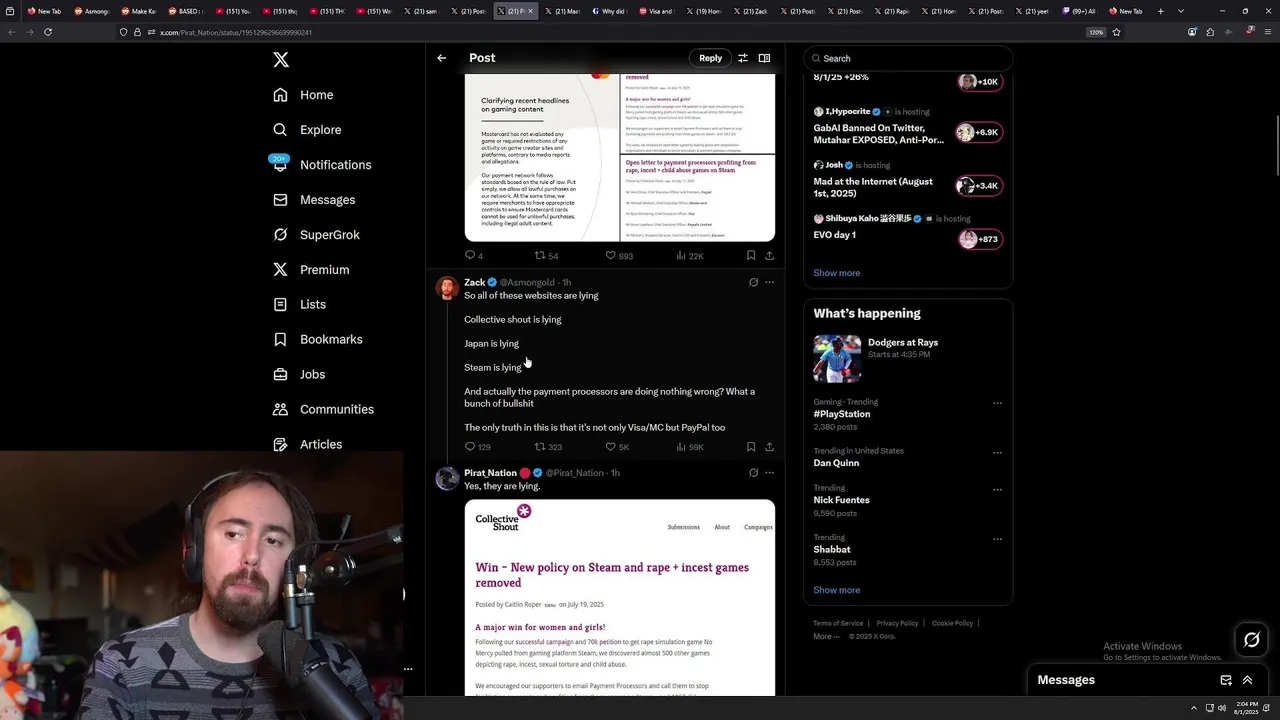This screenshot has width=1280, height=720.
Task: Click the Reply button in Post header
Action: pyautogui.click(x=710, y=58)
